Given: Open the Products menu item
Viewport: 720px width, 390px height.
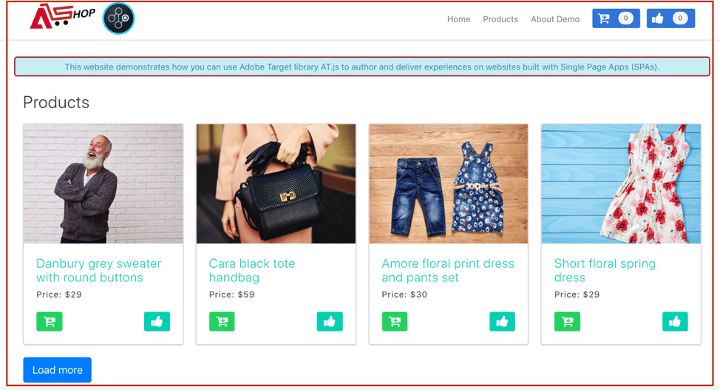Looking at the screenshot, I should (x=500, y=19).
